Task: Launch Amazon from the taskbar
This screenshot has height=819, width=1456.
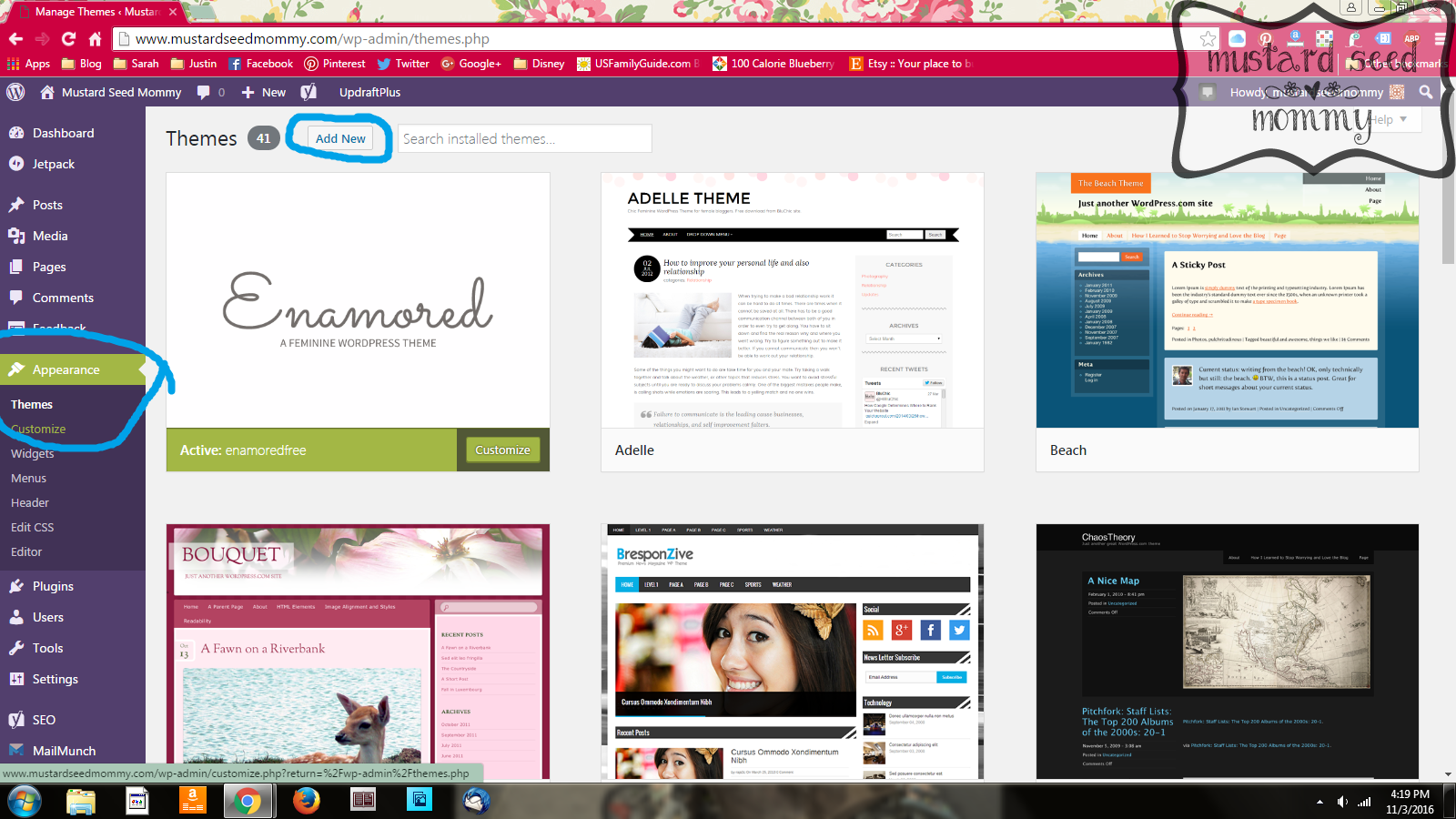Action: 192,801
